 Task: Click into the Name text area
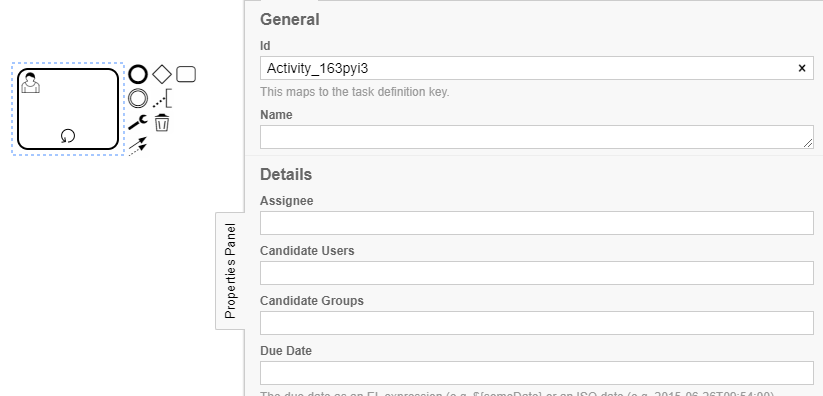point(536,137)
